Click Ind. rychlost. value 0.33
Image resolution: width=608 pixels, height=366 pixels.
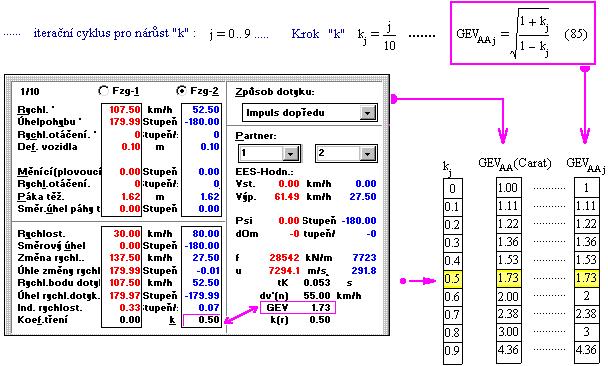point(131,308)
